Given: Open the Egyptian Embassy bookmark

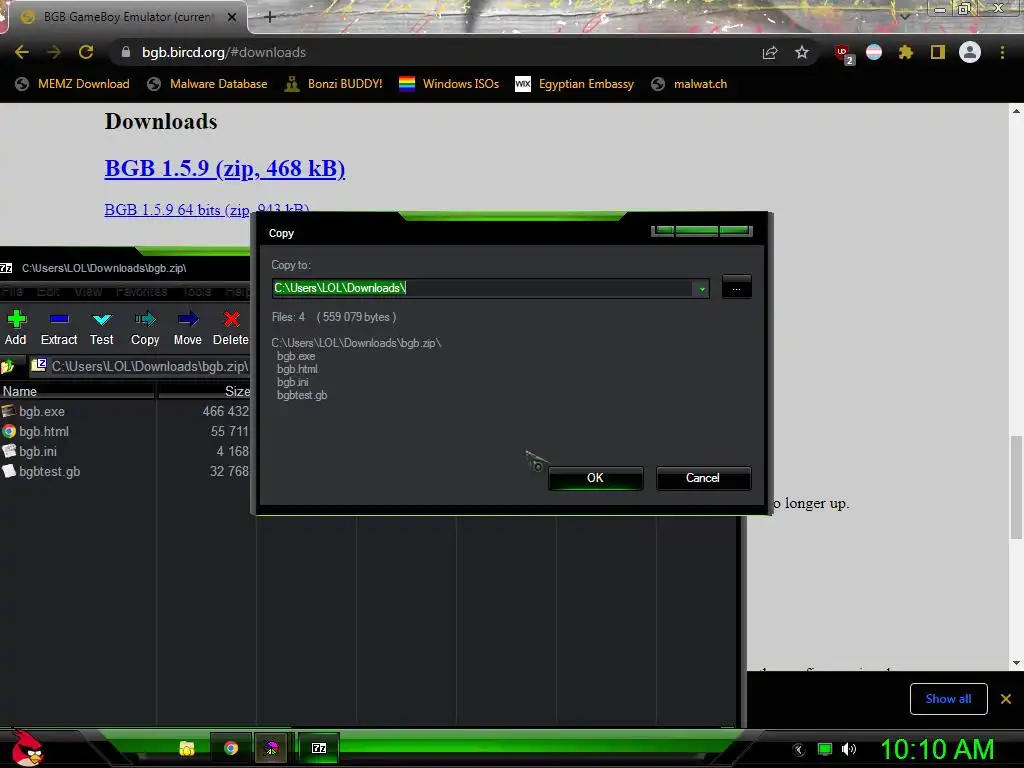Looking at the screenshot, I should [x=575, y=84].
